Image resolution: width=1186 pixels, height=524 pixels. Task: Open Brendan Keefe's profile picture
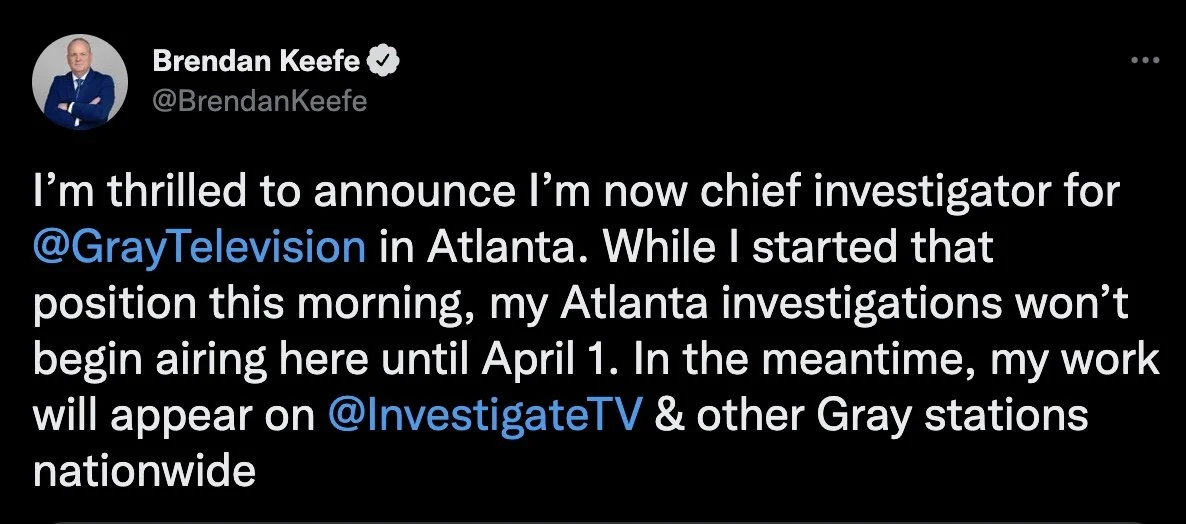[x=79, y=82]
